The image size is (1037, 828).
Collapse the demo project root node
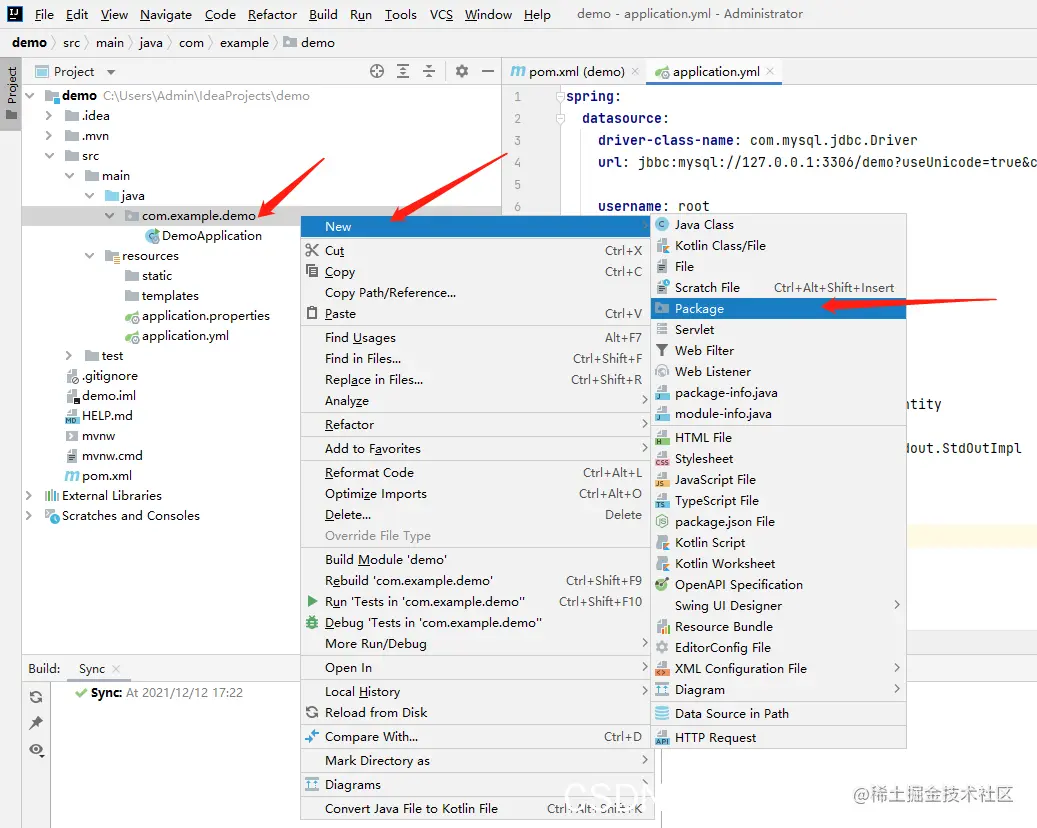tap(30, 96)
